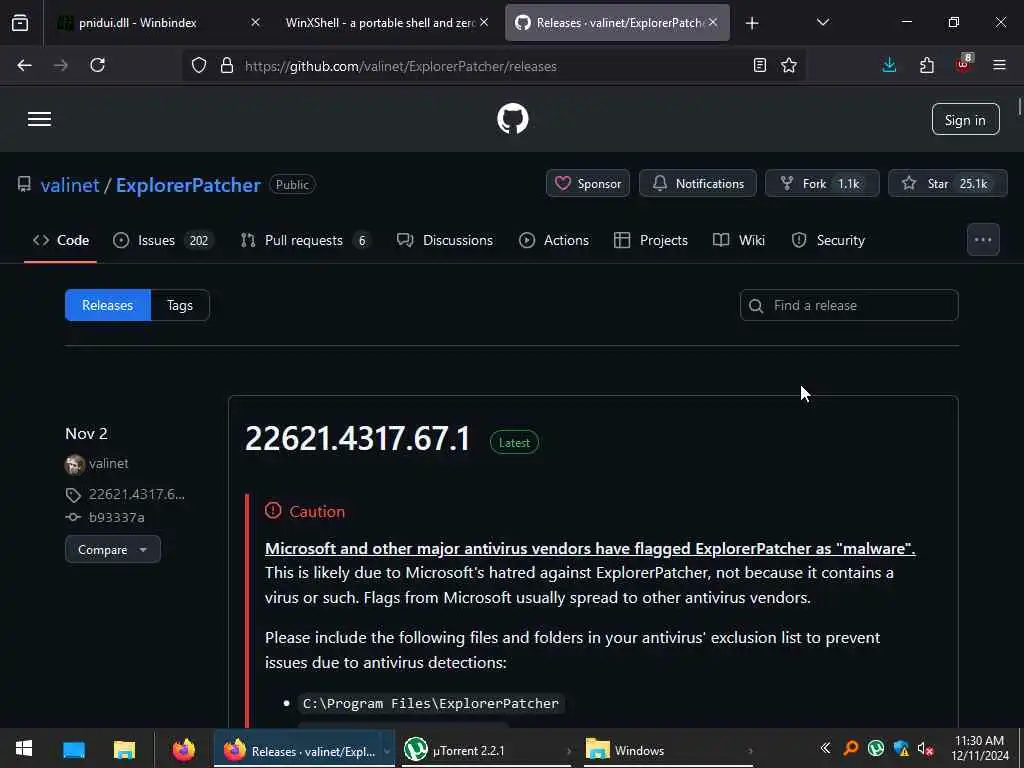Viewport: 1024px width, 768px height.
Task: Open the Wiki tab
Action: coord(739,240)
